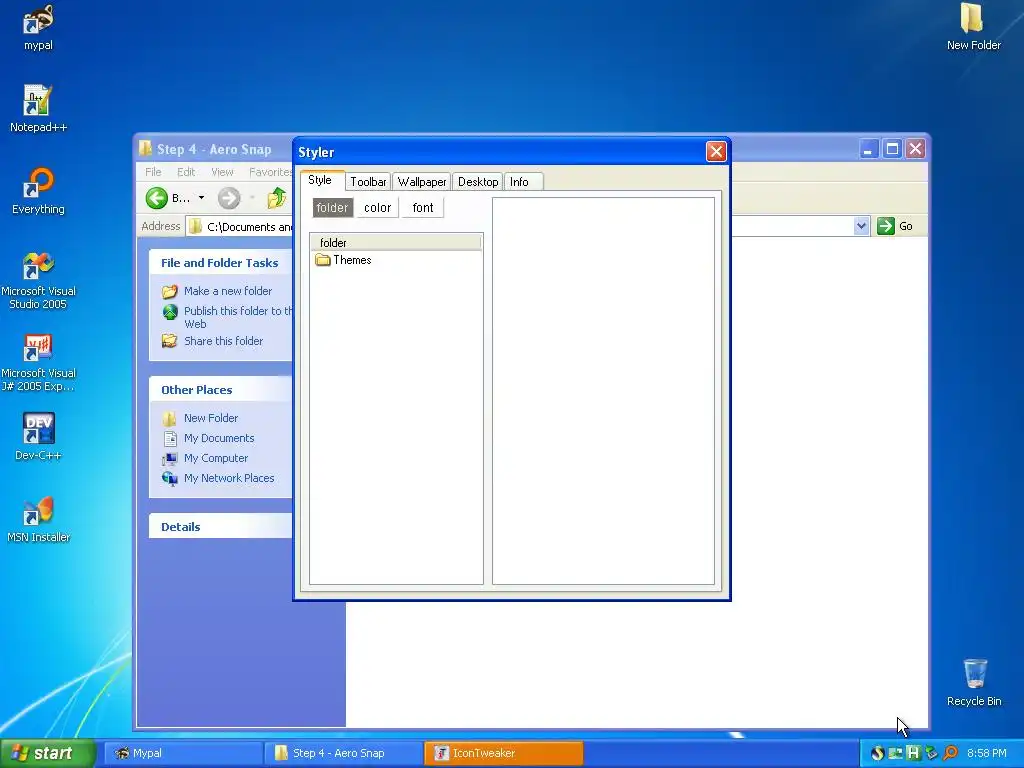Switch to the Desktop tab in Styler
This screenshot has height=768, width=1024.
click(478, 182)
